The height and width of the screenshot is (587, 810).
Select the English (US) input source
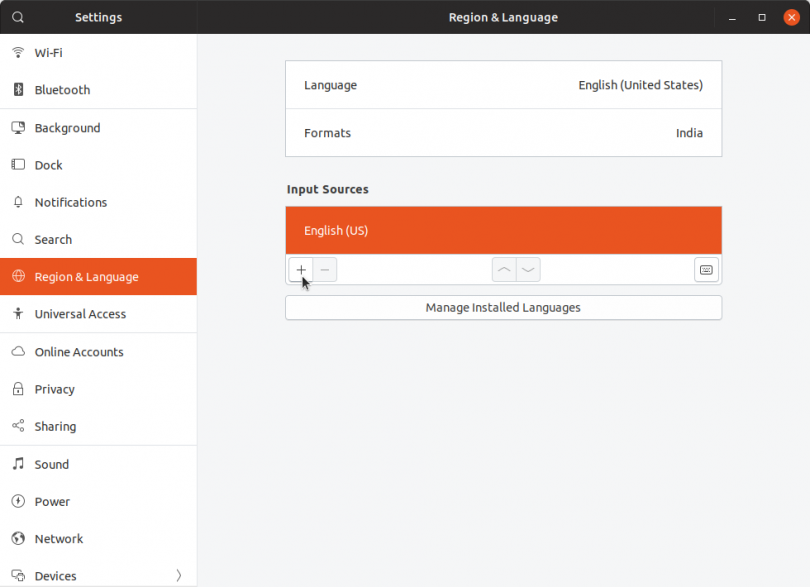point(503,230)
